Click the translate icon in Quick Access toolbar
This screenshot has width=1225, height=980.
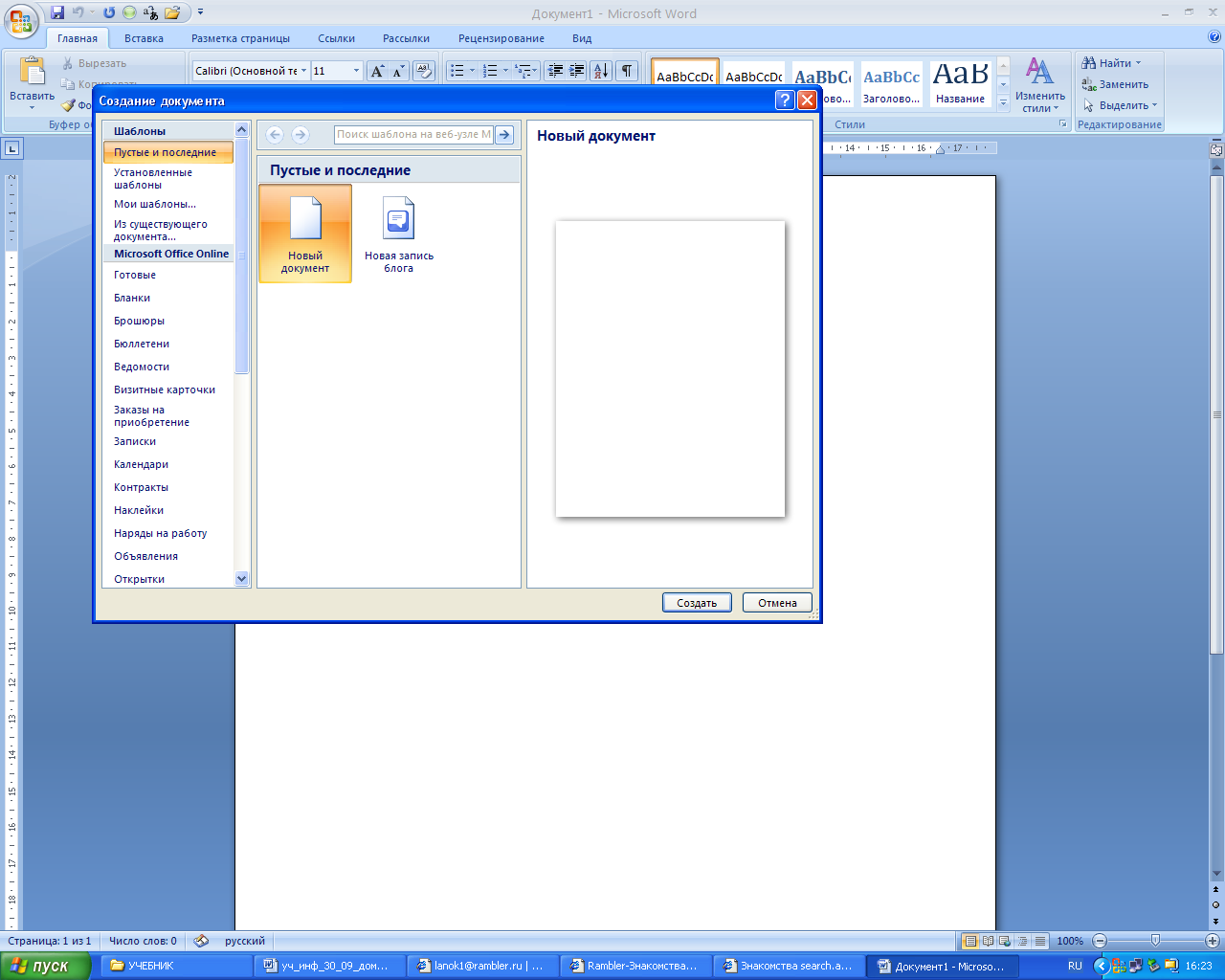click(x=151, y=12)
